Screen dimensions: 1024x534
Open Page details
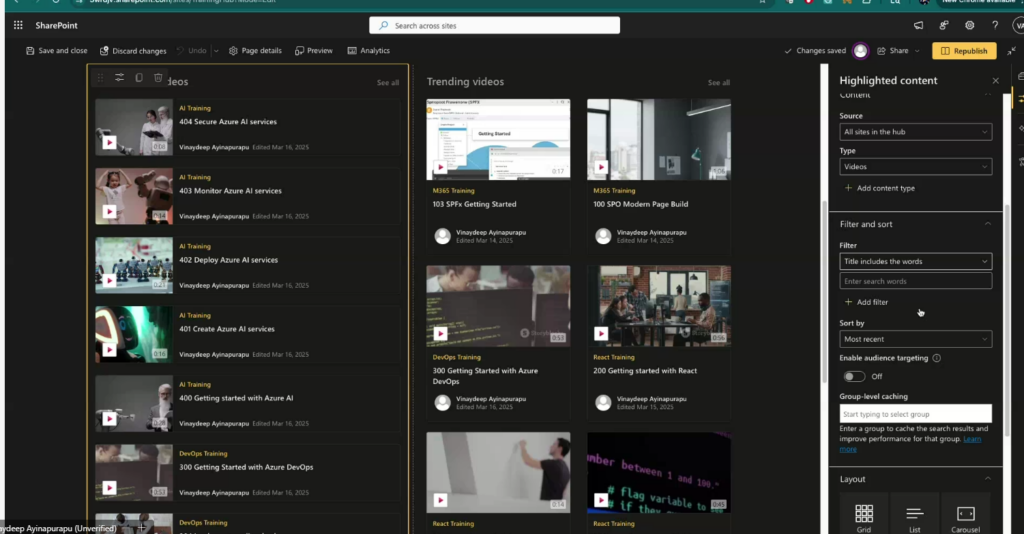pos(255,51)
